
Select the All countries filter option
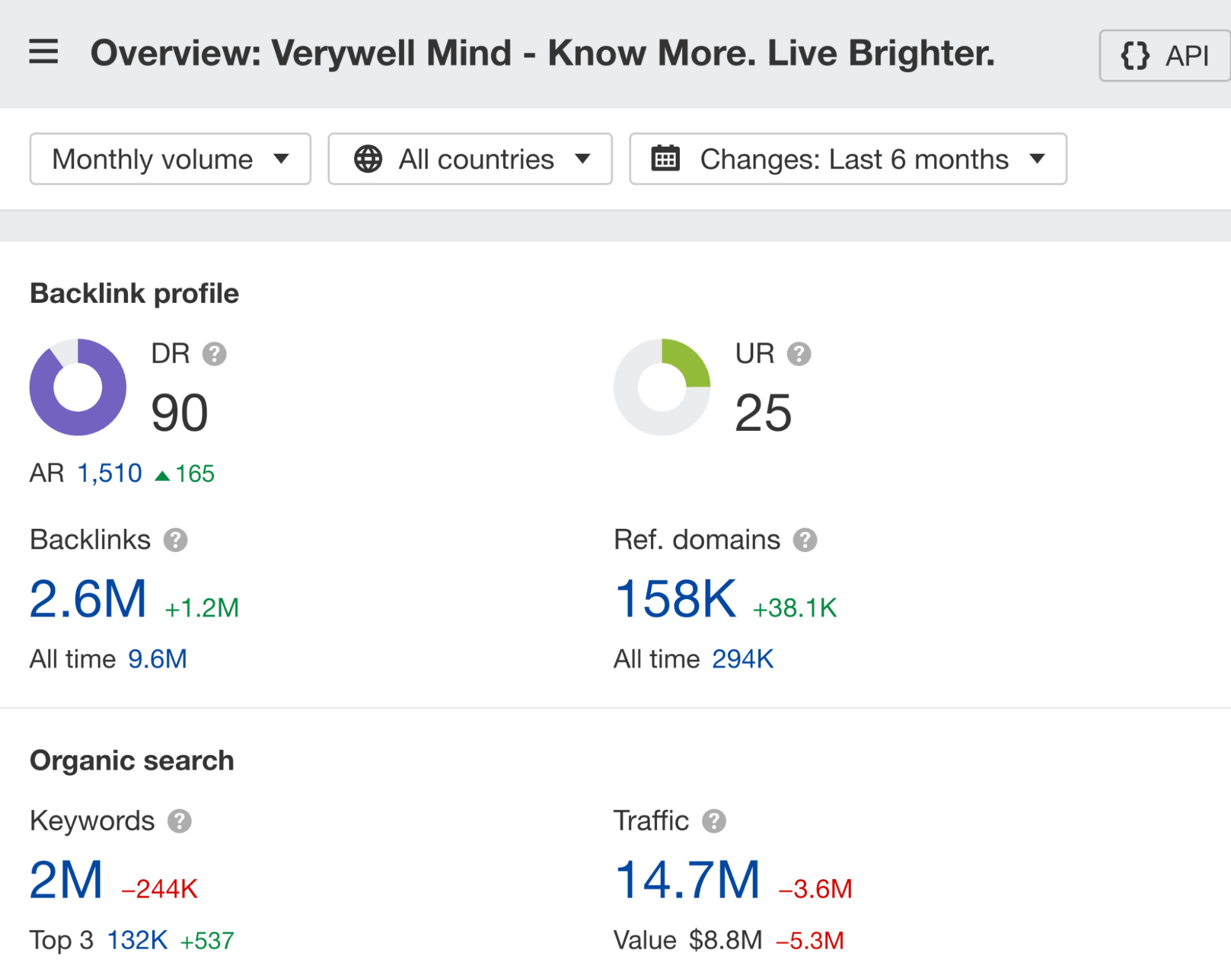(x=472, y=159)
